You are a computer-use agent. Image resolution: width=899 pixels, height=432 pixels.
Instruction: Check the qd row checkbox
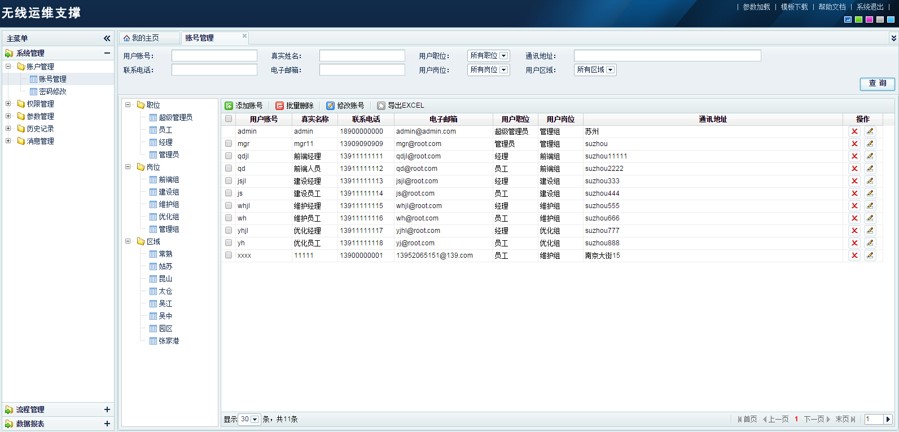[229, 169]
